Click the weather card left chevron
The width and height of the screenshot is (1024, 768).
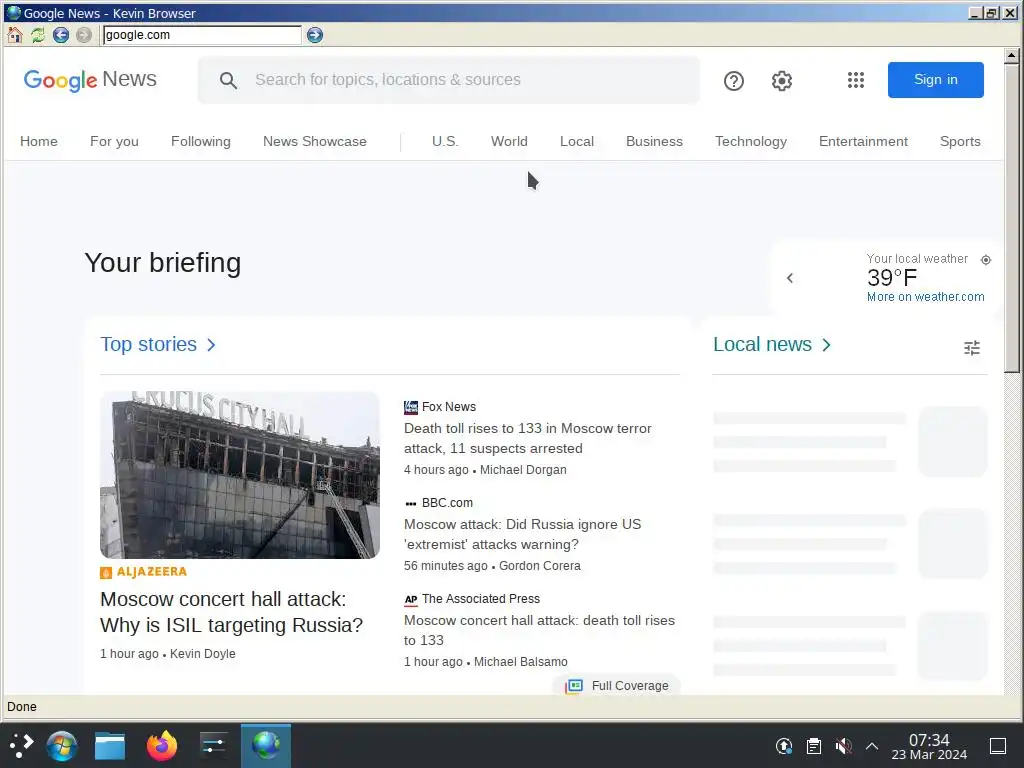pos(790,278)
